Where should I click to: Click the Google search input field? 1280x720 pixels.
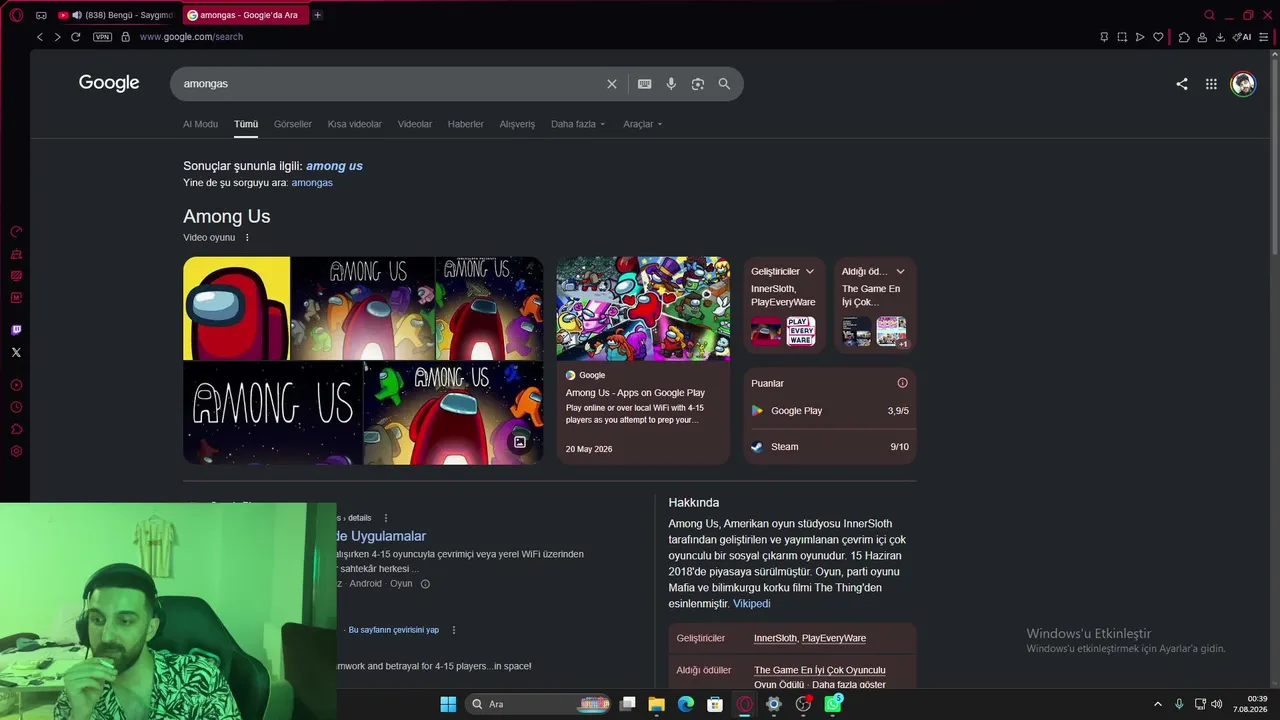pos(390,84)
